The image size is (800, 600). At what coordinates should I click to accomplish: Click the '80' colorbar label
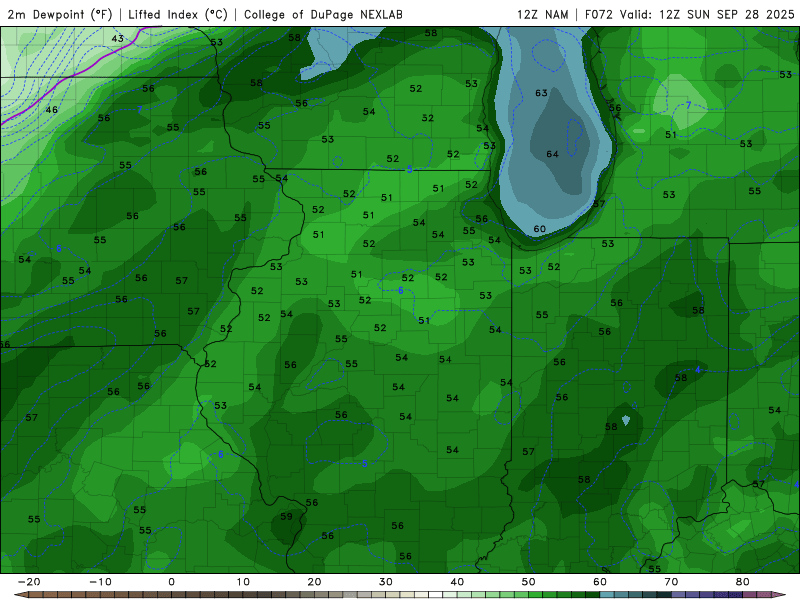pos(743,582)
